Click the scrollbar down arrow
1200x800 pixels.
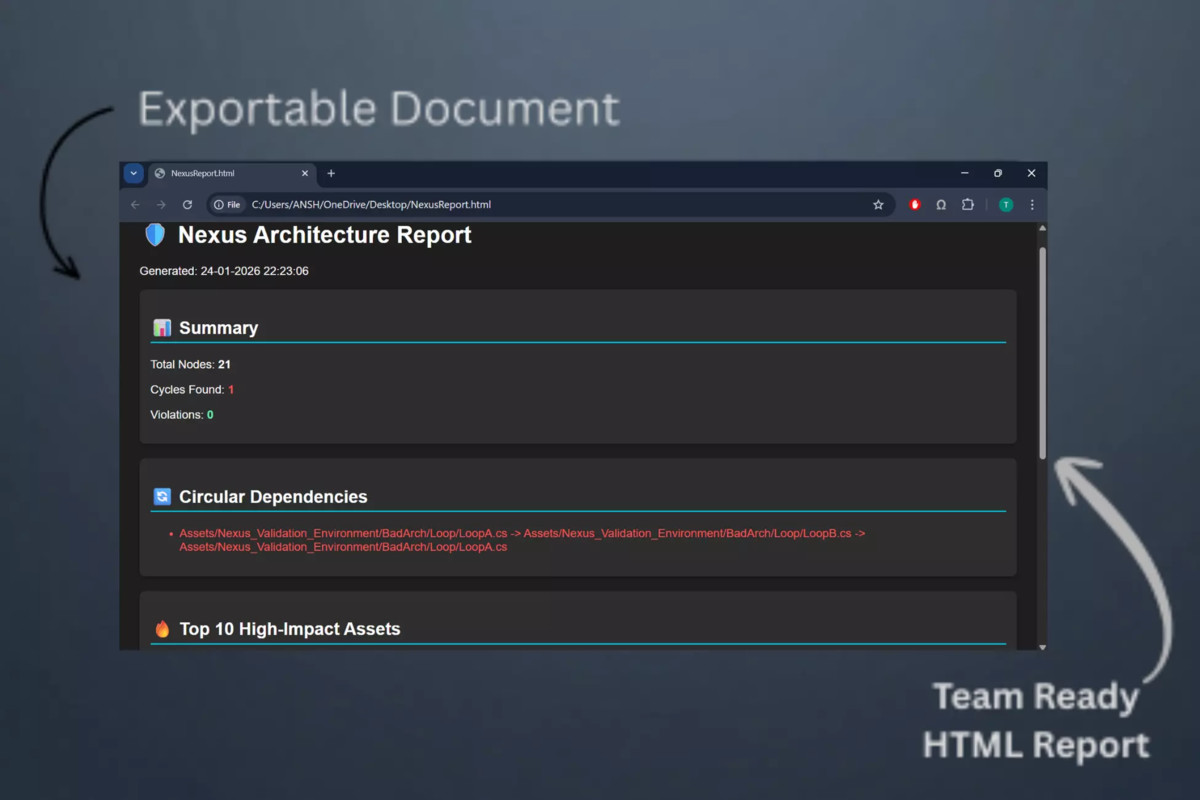click(1043, 646)
